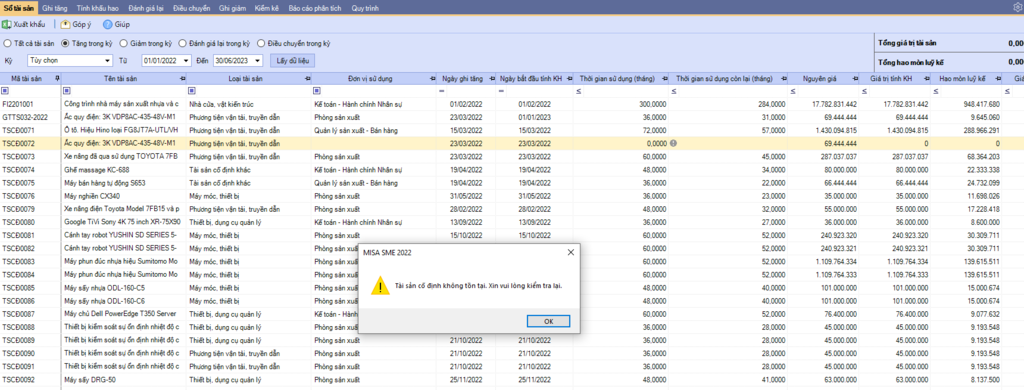The height and width of the screenshot is (390, 1024).
Task: Click the ≤ filter operator under Hao mòn luỹ kế
Action: 936,91
